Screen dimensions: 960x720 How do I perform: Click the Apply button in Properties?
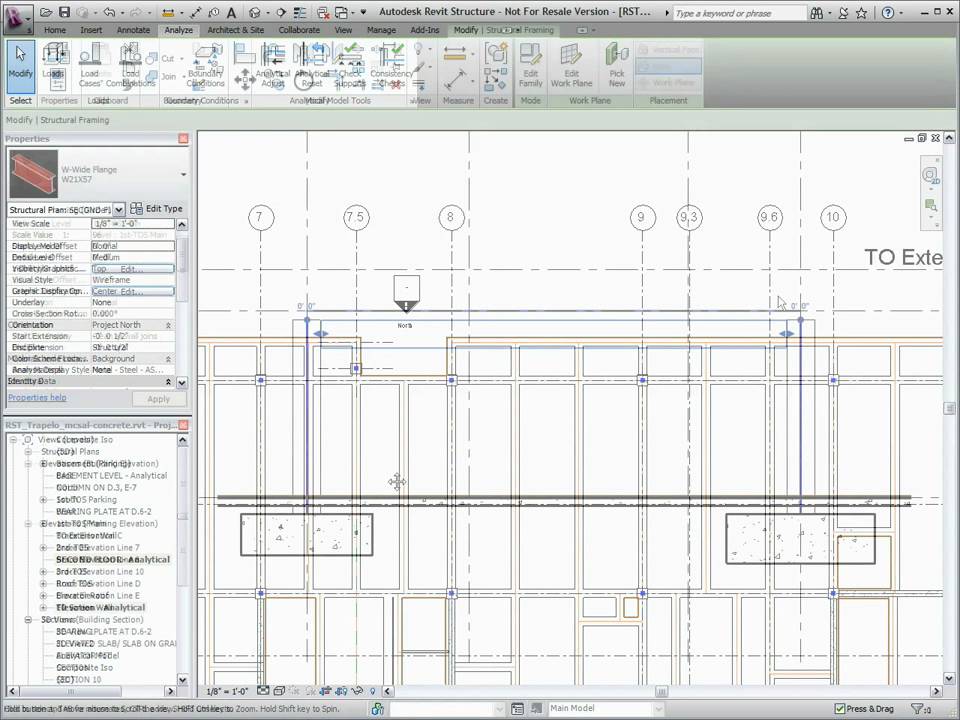point(159,399)
